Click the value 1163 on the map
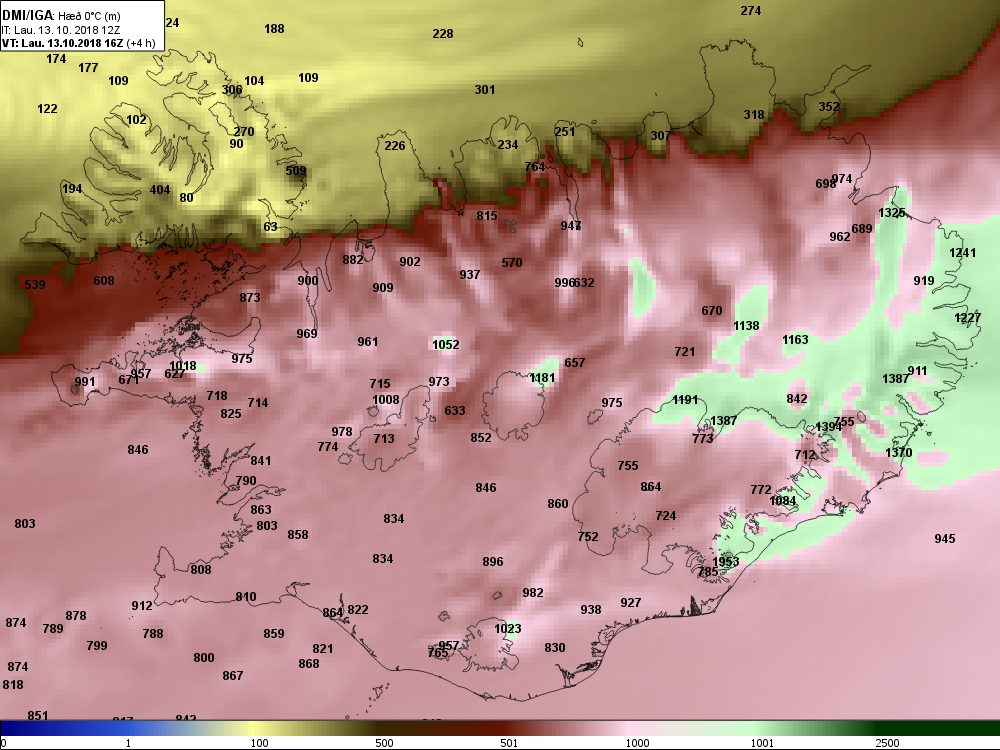The width and height of the screenshot is (1000, 750). (x=795, y=340)
